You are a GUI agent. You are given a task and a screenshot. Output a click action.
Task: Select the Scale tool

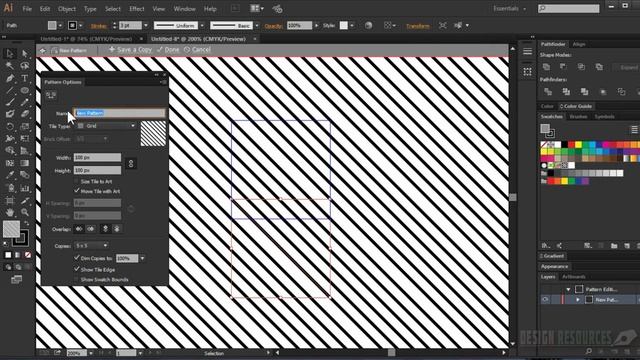(x=24, y=127)
